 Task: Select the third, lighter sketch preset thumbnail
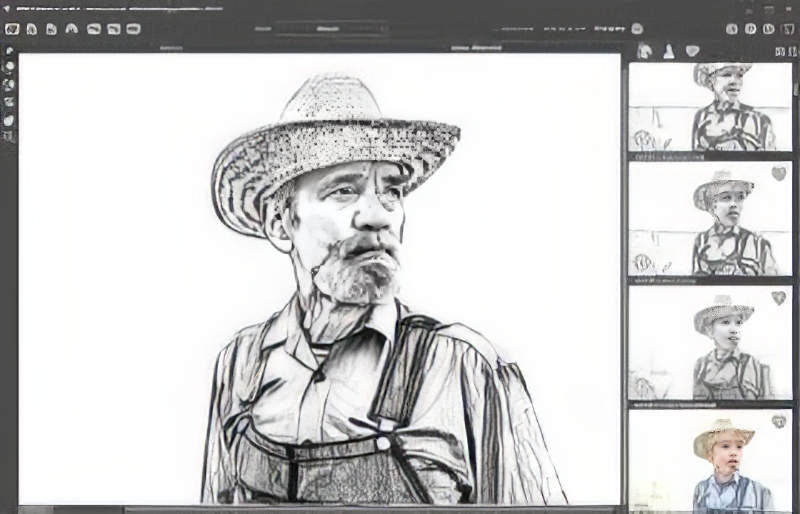710,342
